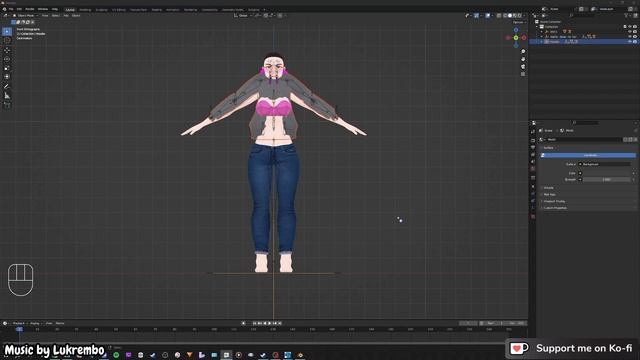Open the Playback popover in timeline
This screenshot has width=640, height=360.
(19, 323)
